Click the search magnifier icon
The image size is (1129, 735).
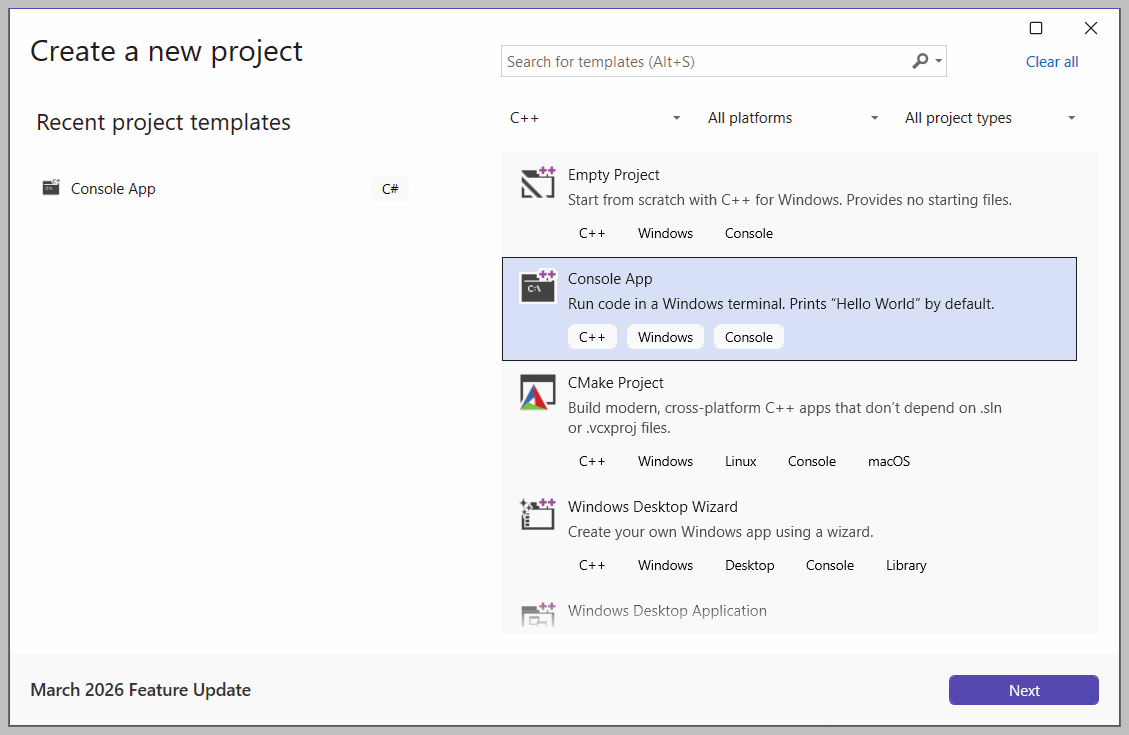[x=920, y=61]
